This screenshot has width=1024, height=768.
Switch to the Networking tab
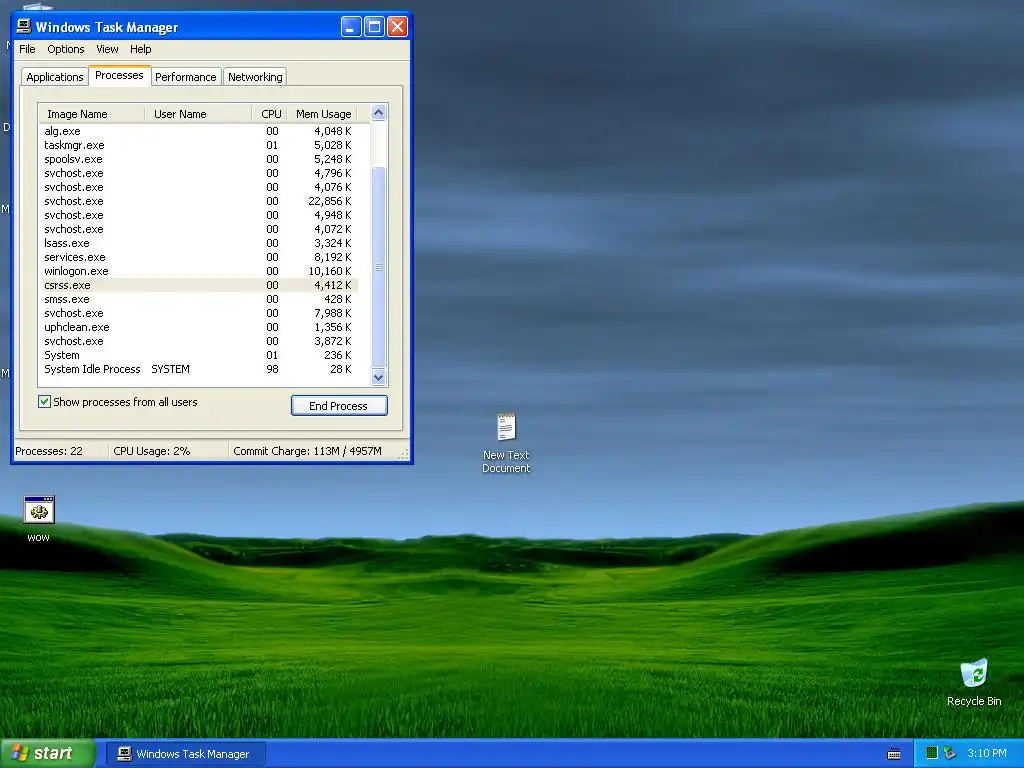[255, 77]
